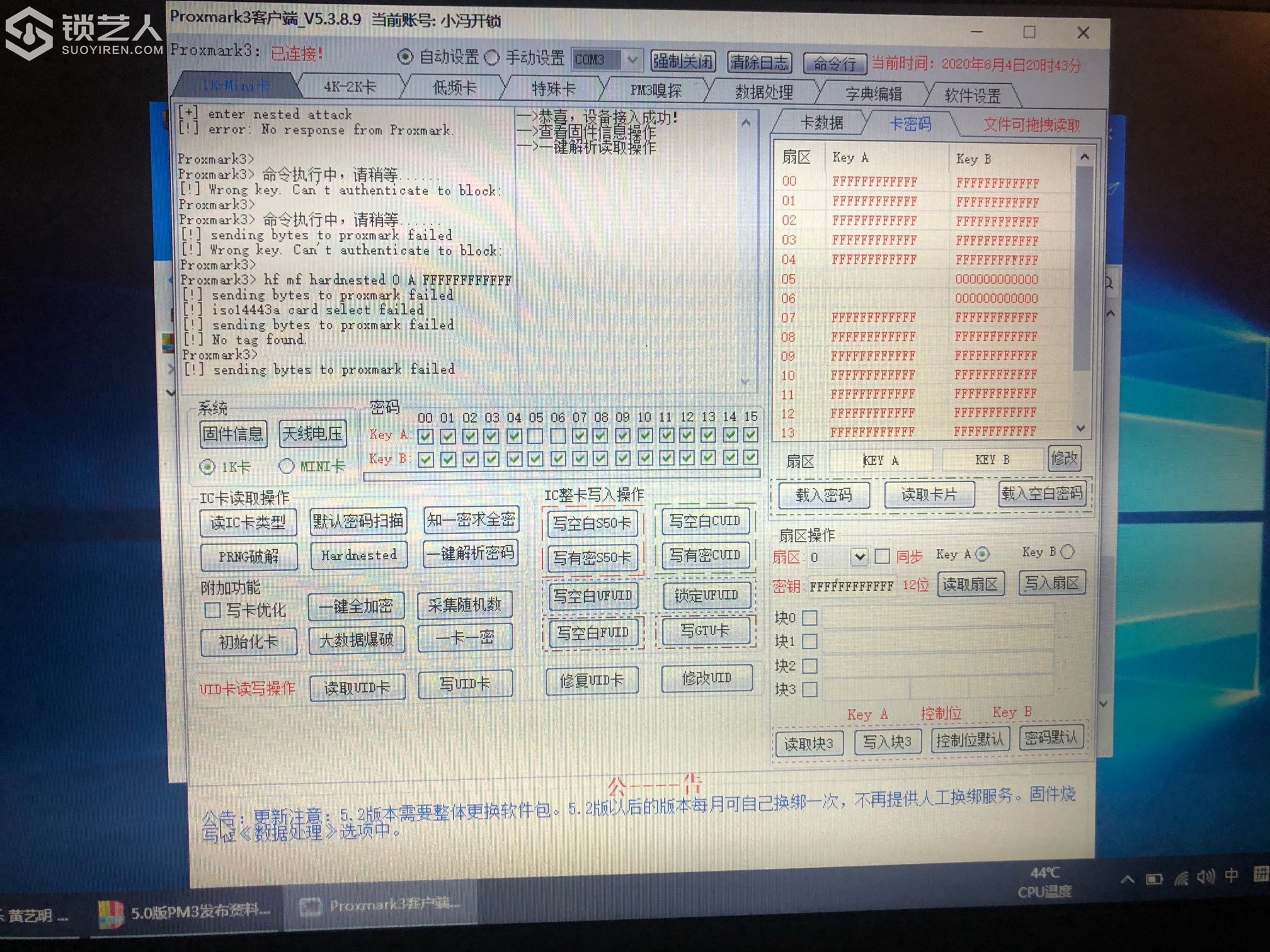
Task: Run 默认密码扫描
Action: click(358, 521)
